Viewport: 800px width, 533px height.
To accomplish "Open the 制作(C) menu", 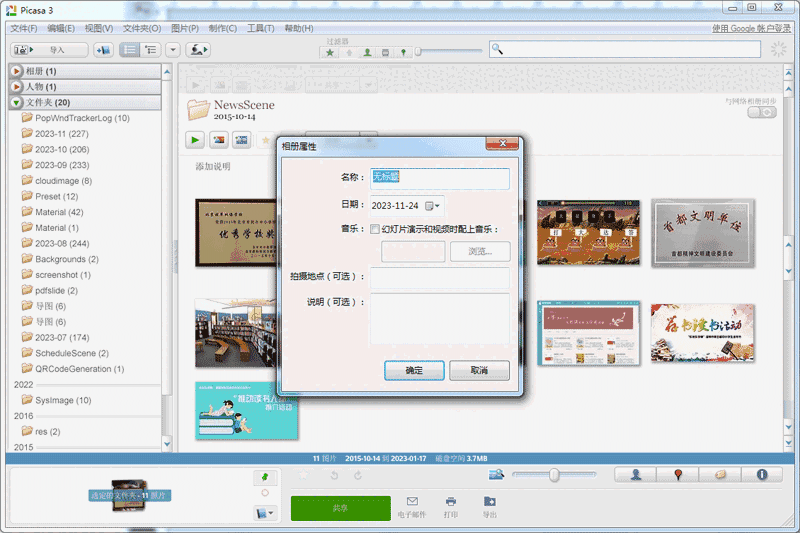I will point(222,28).
